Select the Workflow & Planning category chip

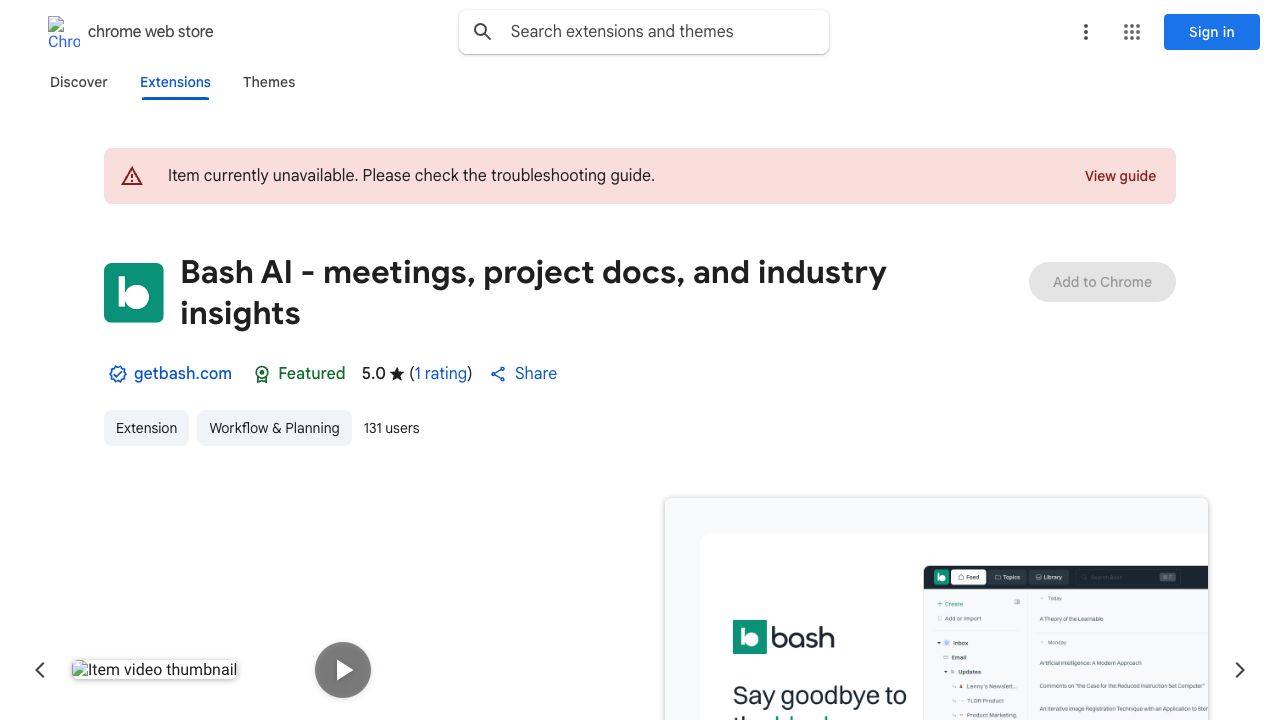tap(274, 428)
